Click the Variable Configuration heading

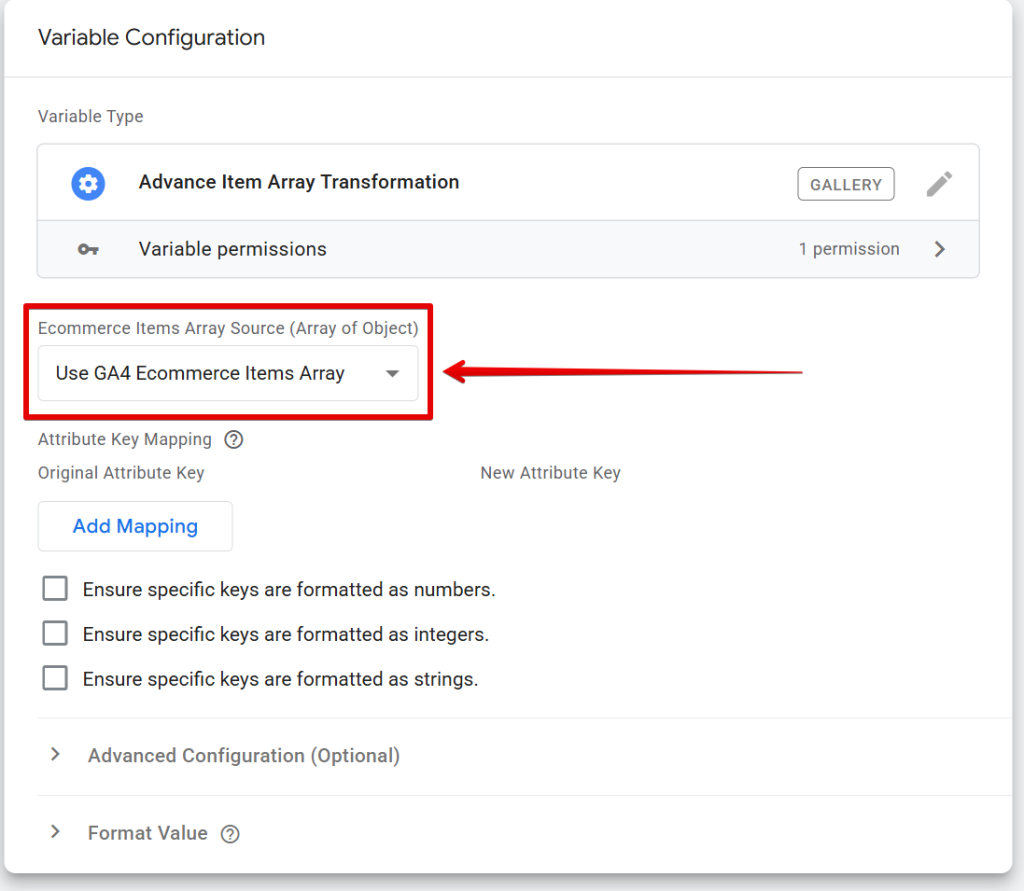point(152,37)
